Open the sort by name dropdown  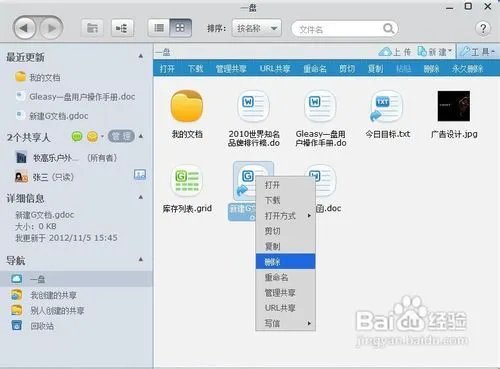coord(257,28)
